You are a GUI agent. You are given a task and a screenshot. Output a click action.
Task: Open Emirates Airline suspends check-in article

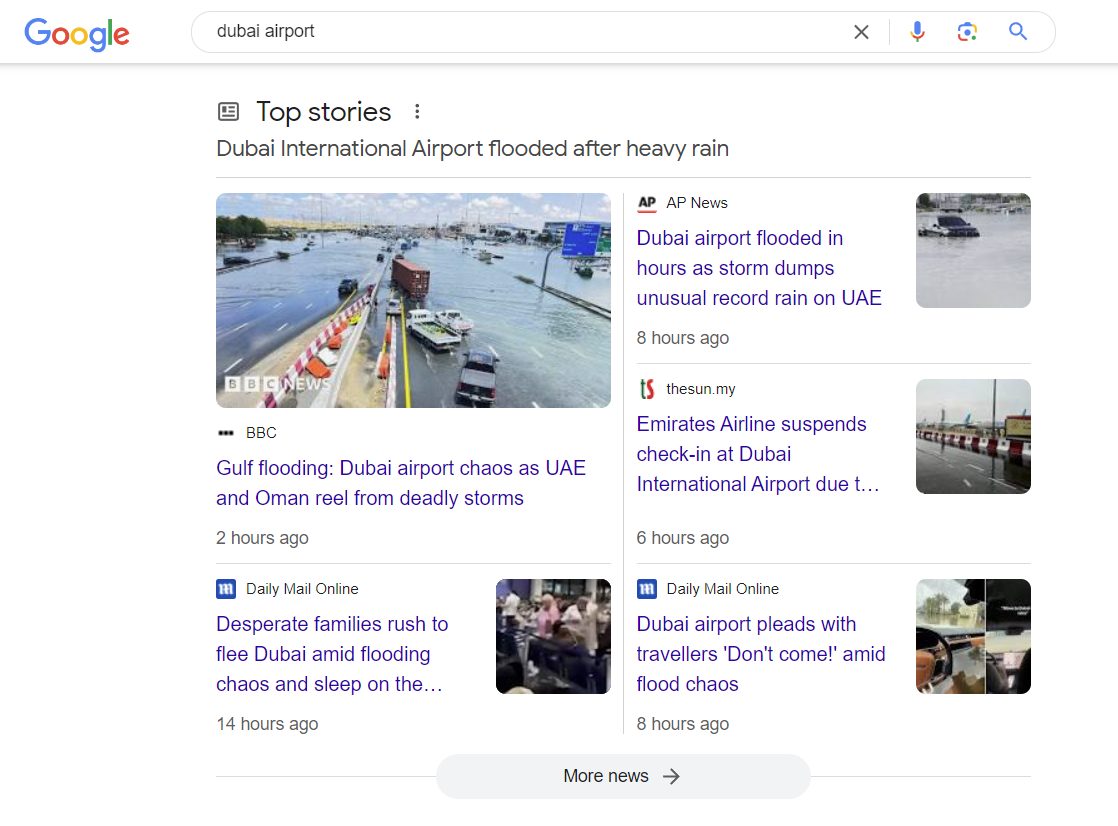[x=758, y=454]
